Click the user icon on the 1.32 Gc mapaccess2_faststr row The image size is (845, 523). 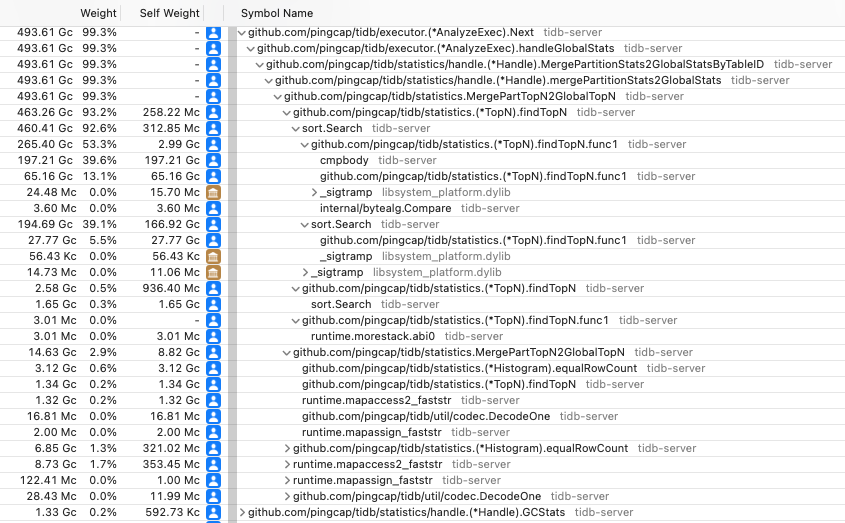pyautogui.click(x=213, y=400)
